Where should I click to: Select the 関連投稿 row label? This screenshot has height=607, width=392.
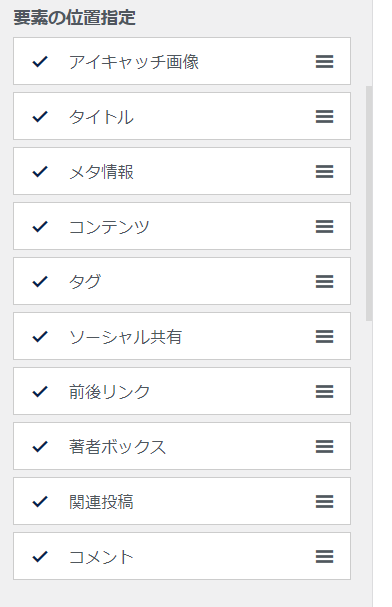point(101,502)
